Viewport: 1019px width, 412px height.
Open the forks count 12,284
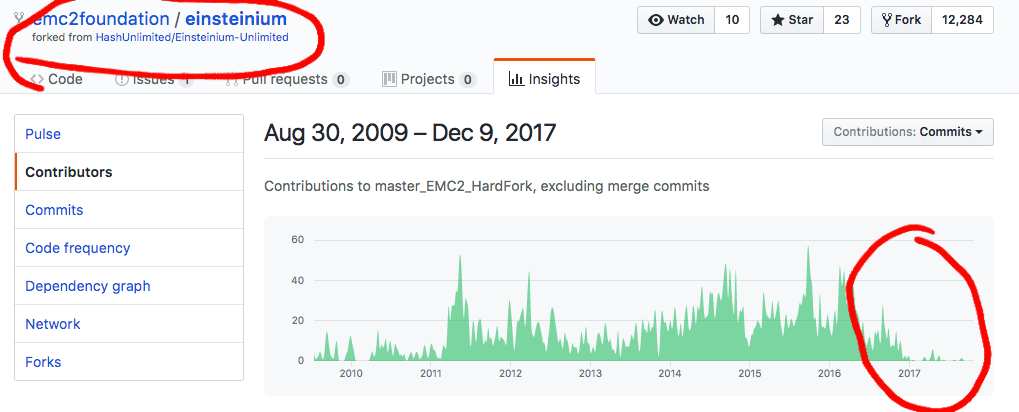tap(962, 20)
